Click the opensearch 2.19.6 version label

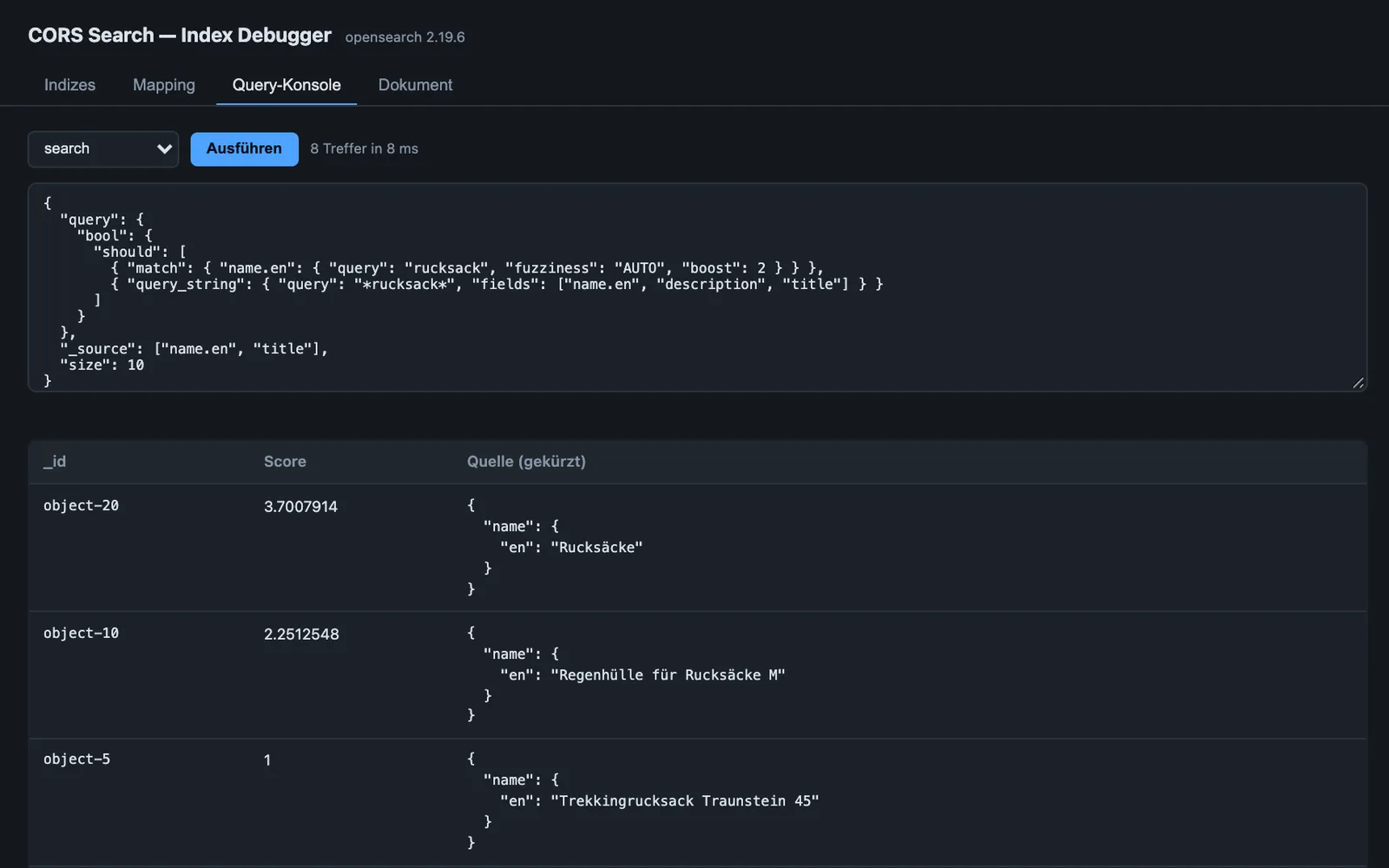pos(405,37)
